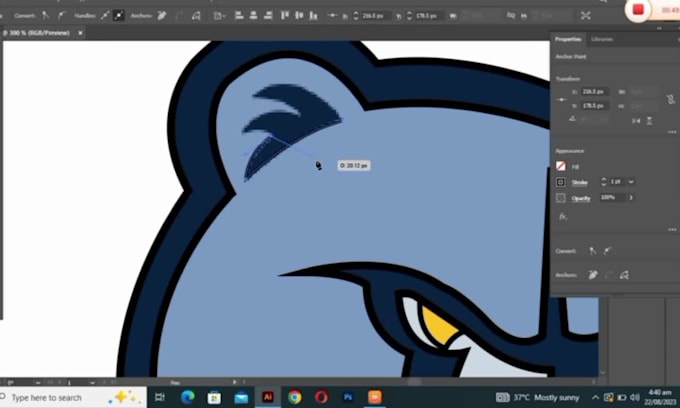Open more Transform options ellipsis
The height and width of the screenshot is (408, 680).
(x=672, y=132)
